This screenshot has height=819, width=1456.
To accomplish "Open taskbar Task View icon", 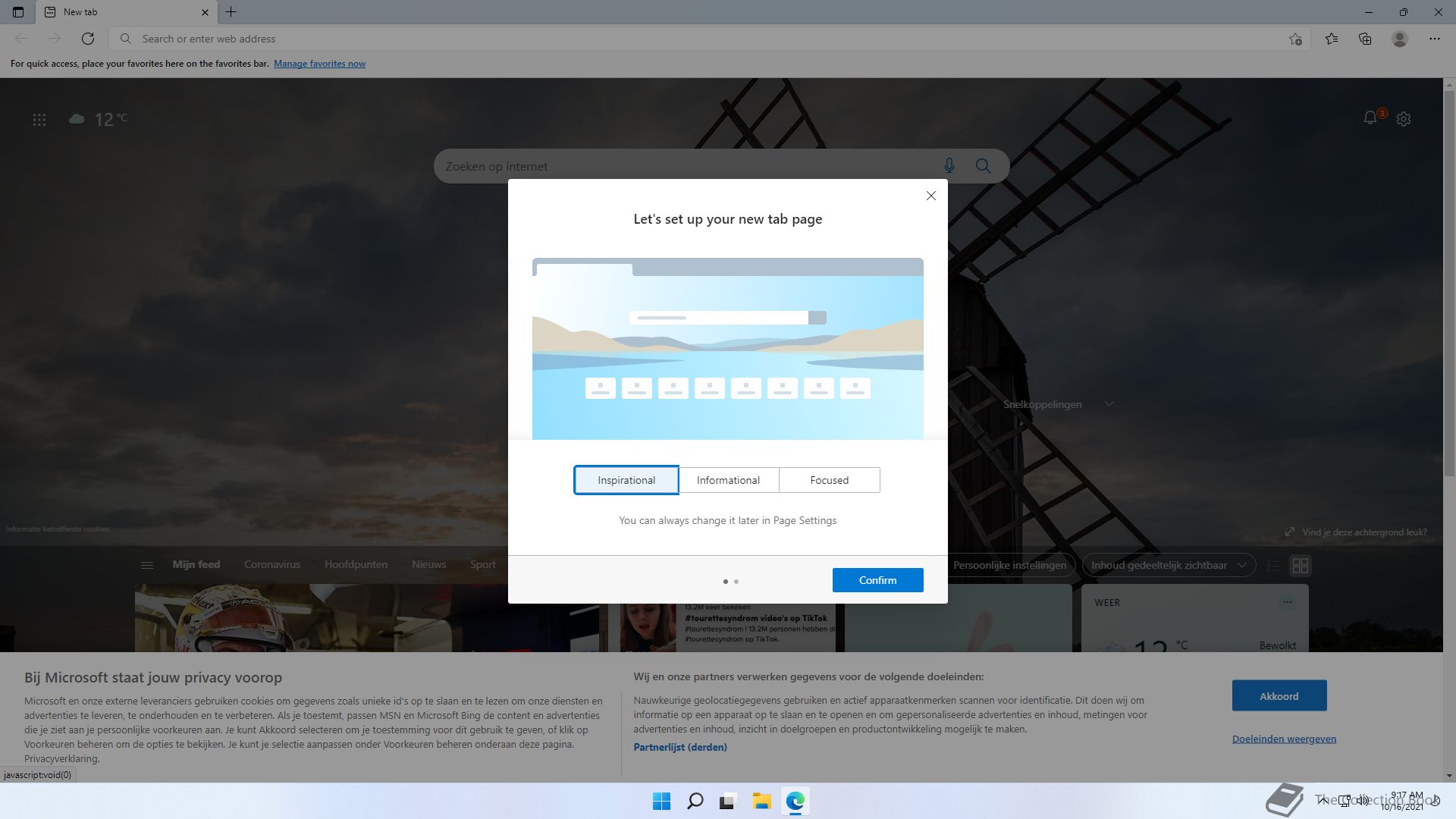I will pyautogui.click(x=728, y=801).
